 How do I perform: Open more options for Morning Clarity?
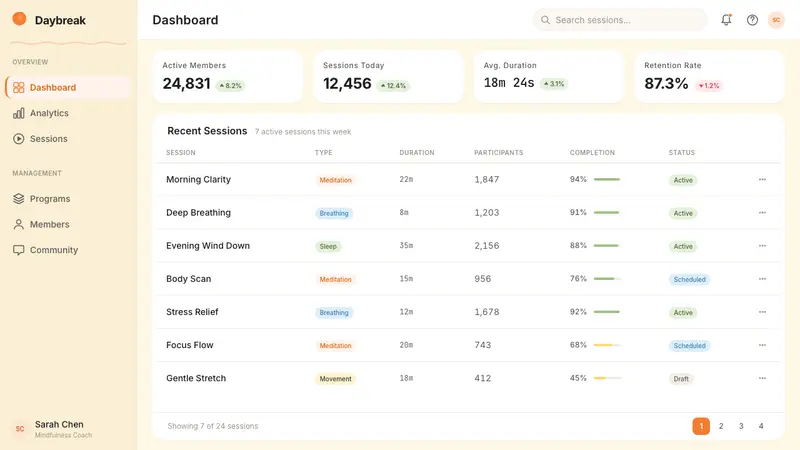pos(762,180)
